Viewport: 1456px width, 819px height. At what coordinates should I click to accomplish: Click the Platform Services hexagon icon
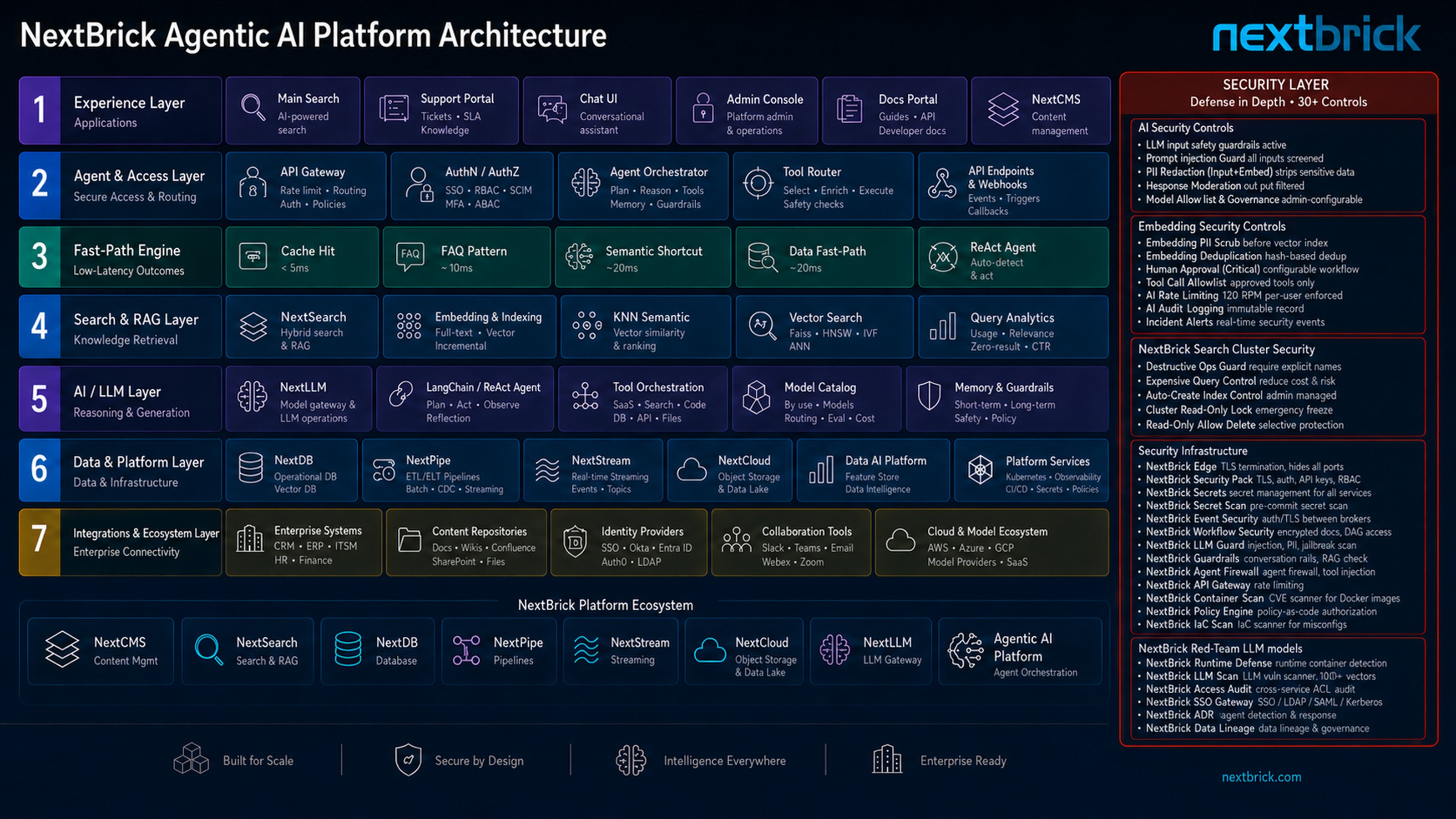pos(980,469)
